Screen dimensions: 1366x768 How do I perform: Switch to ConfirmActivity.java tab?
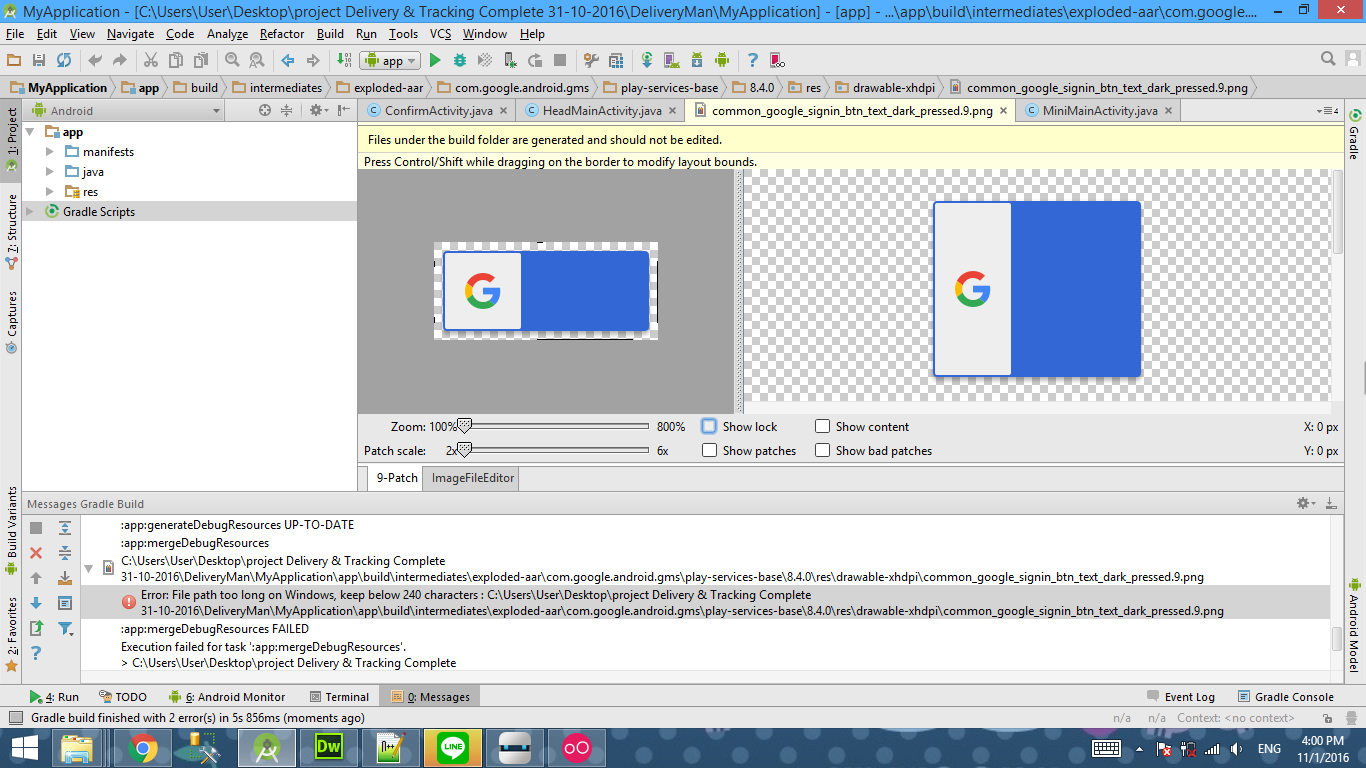coord(438,111)
